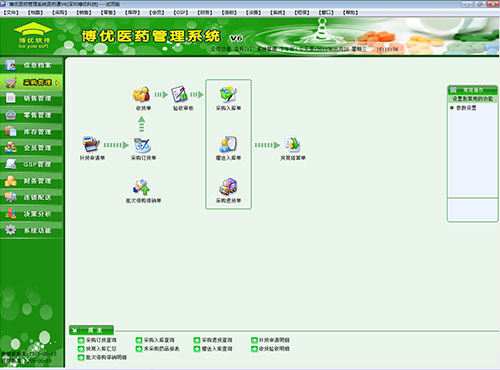Image resolution: width=500 pixels, height=370 pixels.
Task: Open the 补货申请单 replenishment request icon
Action: [92, 145]
